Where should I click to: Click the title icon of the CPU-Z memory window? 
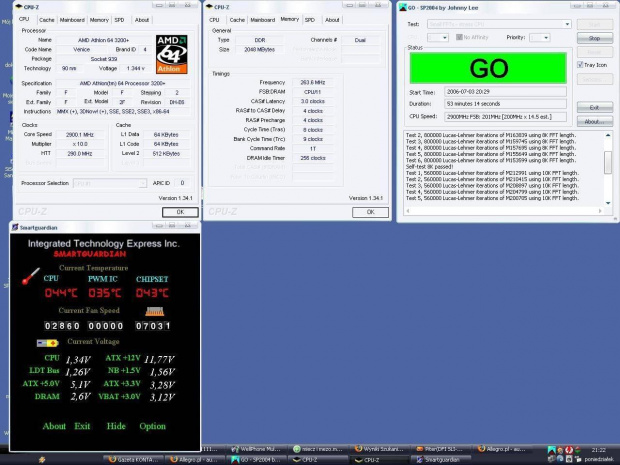208,7
